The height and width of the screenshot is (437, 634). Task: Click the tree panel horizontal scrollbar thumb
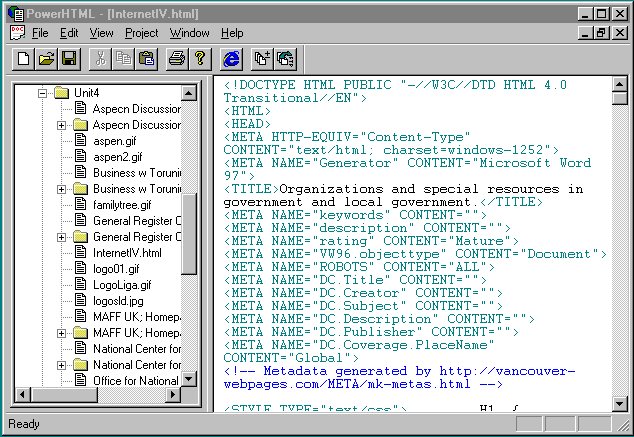pyautogui.click(x=64, y=394)
